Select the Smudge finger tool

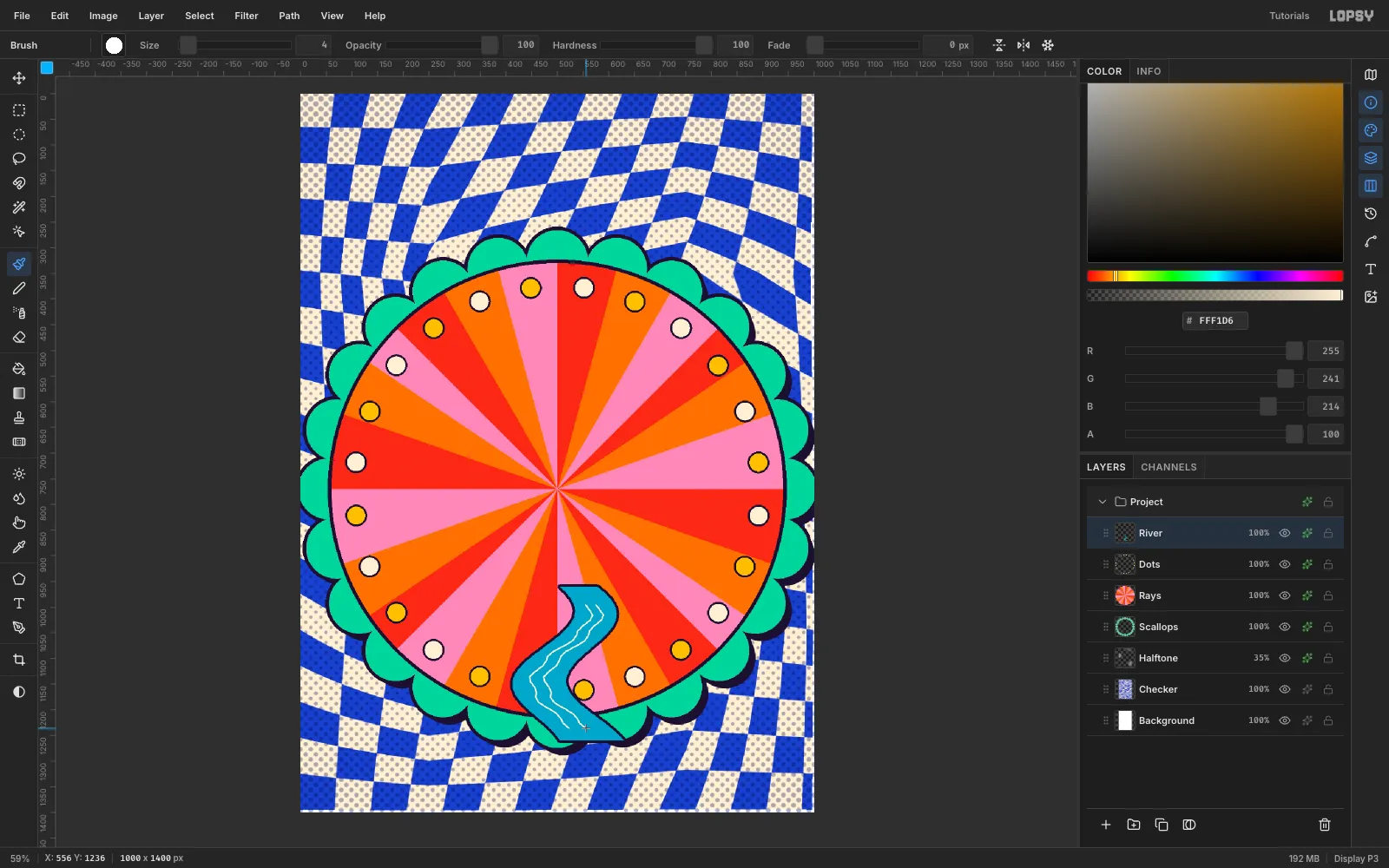pos(19,523)
